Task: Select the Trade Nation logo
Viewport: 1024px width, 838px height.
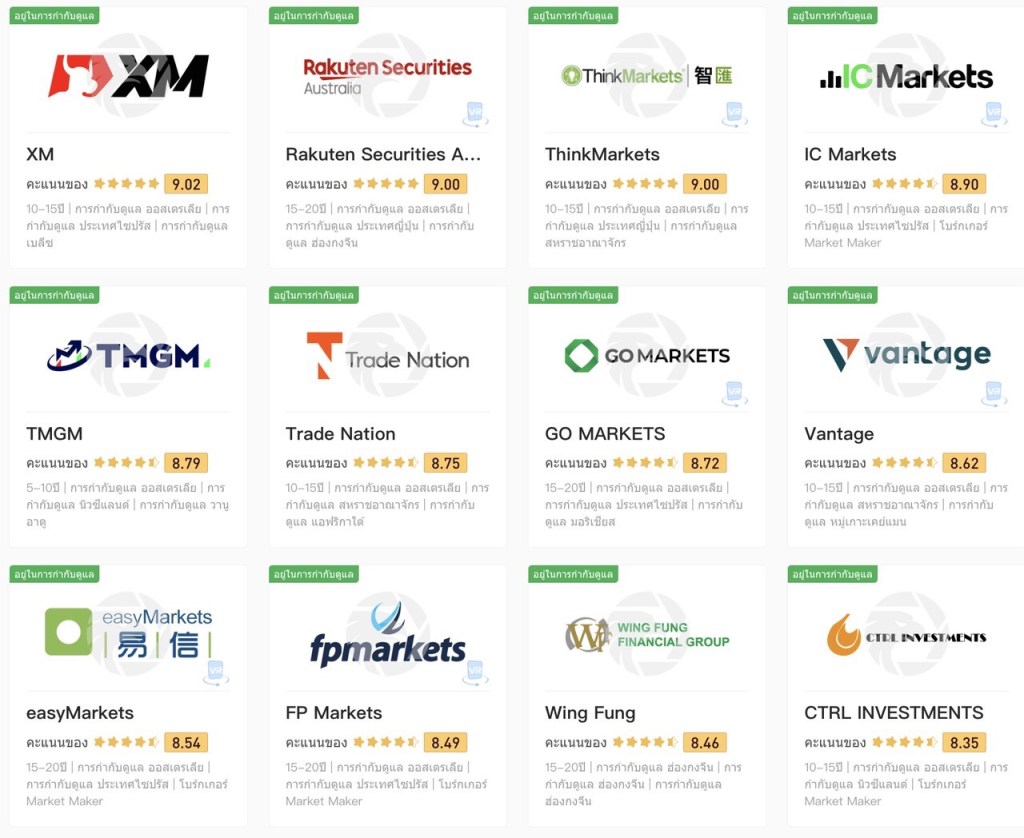Action: click(x=388, y=355)
